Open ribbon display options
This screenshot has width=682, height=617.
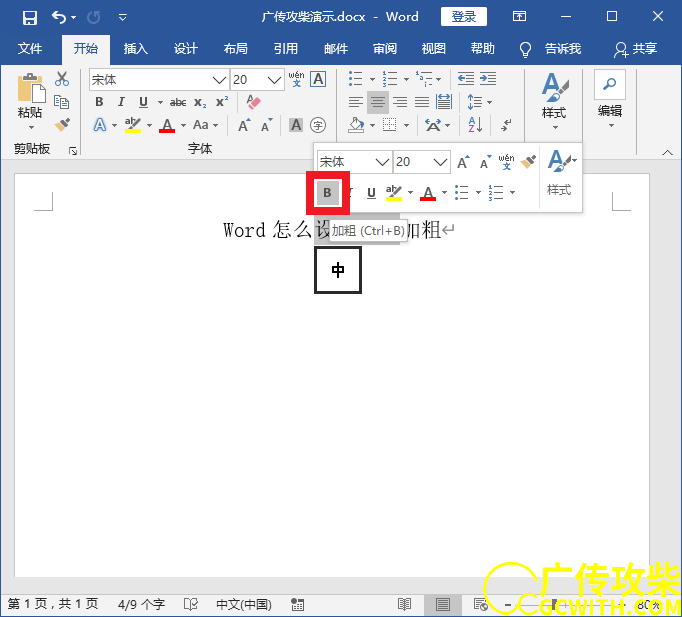point(519,17)
